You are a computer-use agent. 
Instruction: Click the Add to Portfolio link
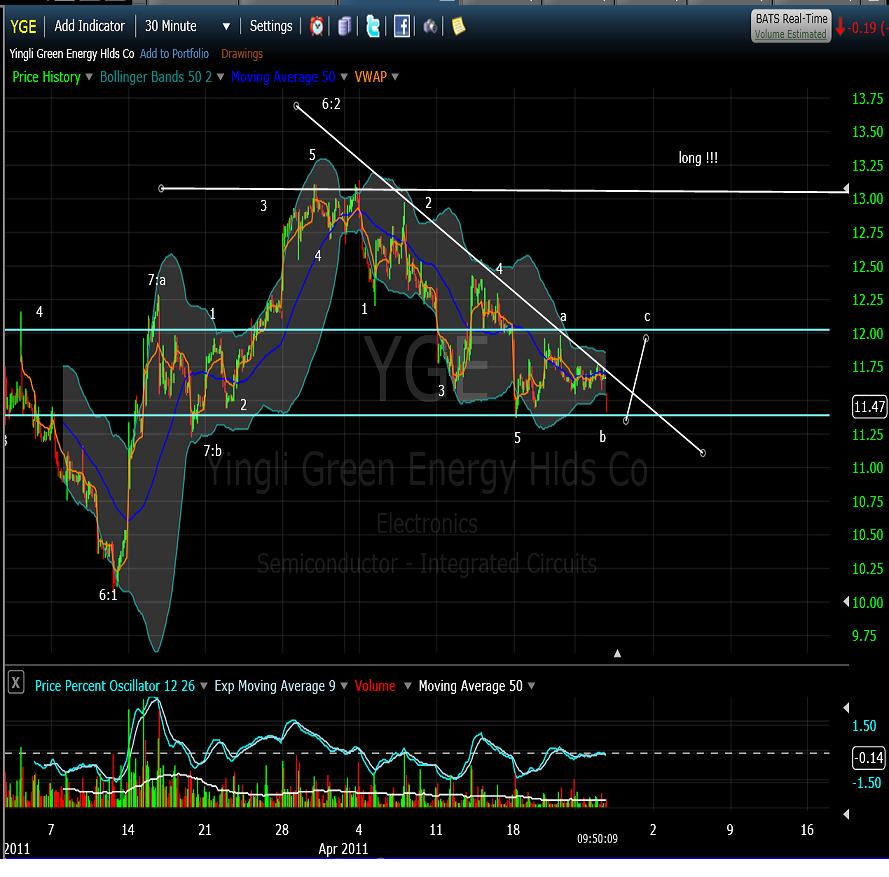click(x=175, y=54)
